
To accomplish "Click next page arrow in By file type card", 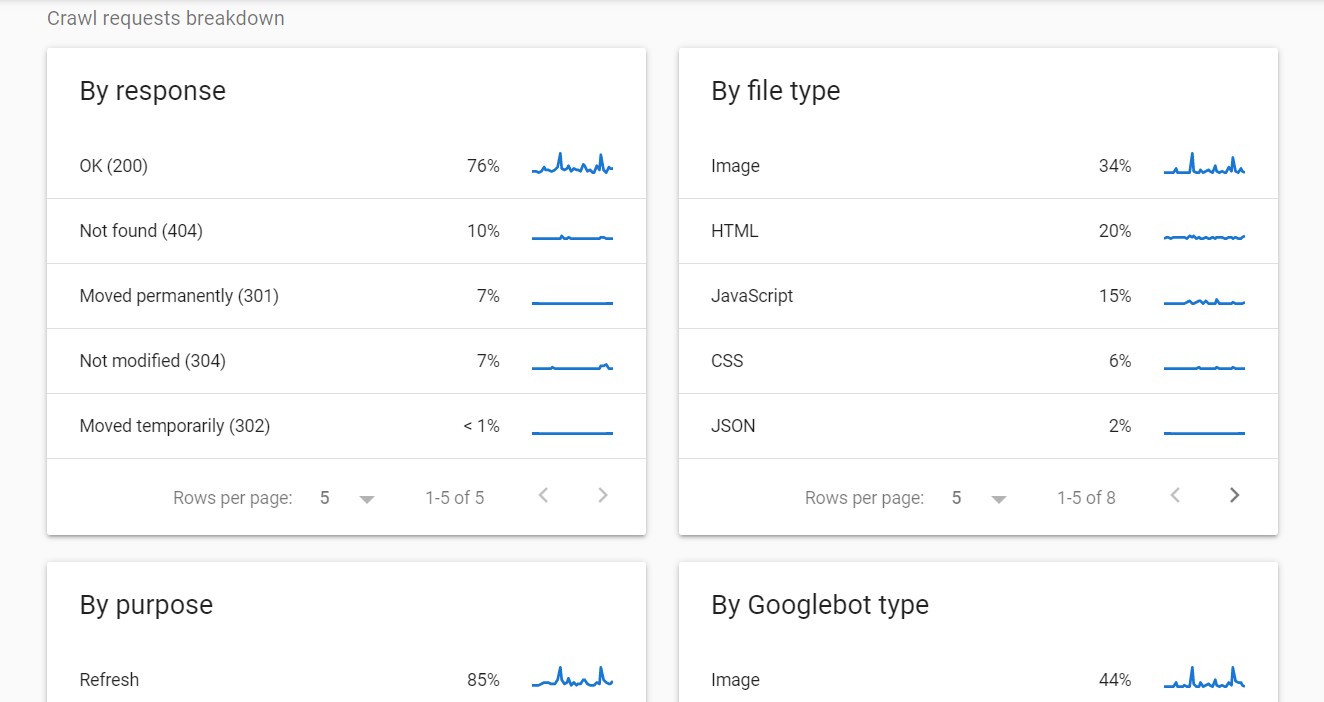I will pos(1234,494).
